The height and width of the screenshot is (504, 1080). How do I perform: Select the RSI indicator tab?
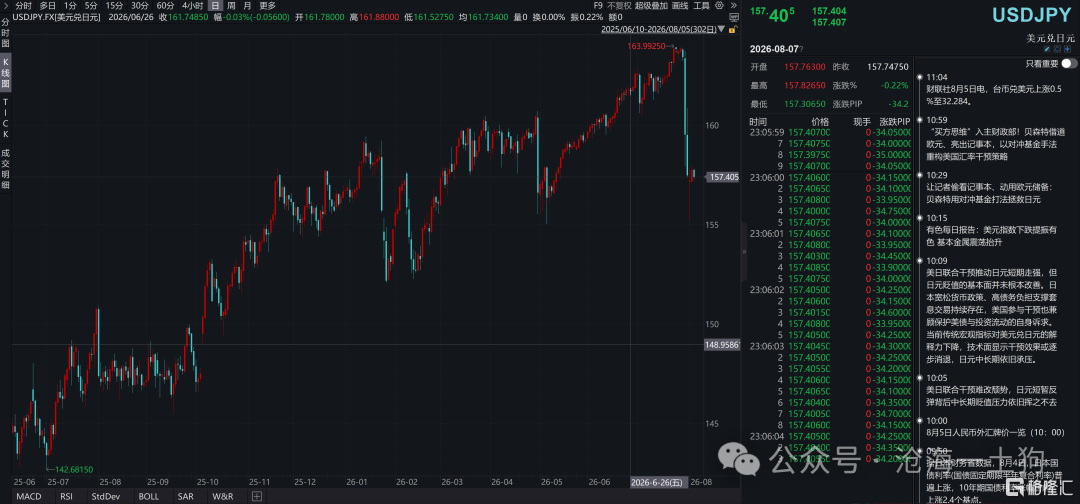(66, 496)
